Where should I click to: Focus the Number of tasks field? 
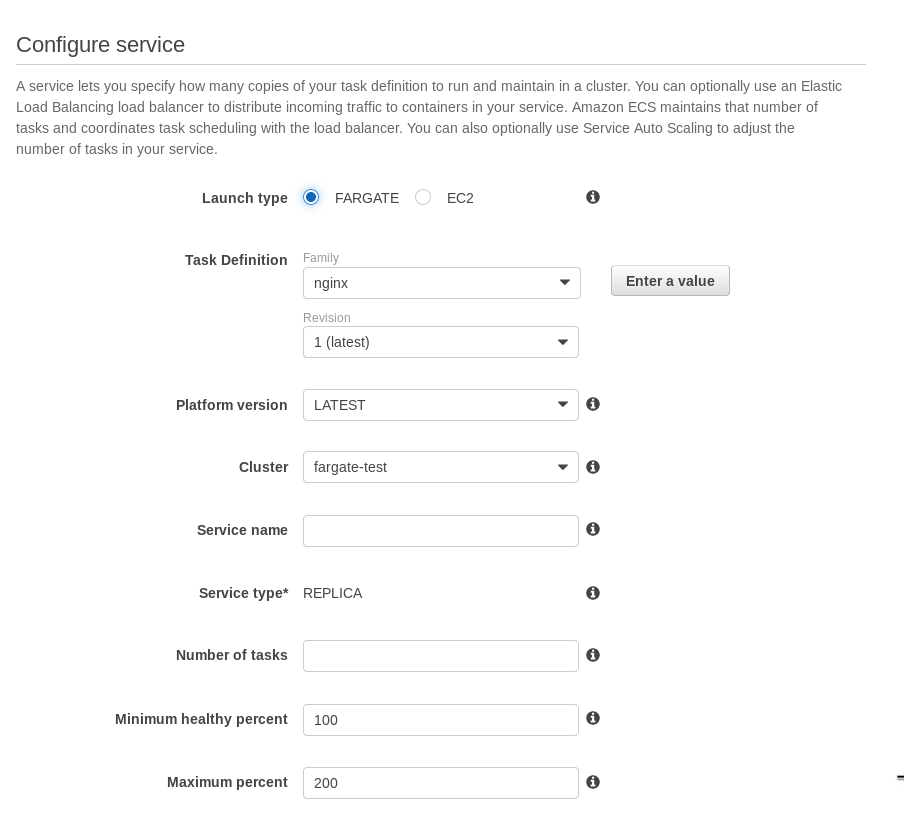pyautogui.click(x=440, y=656)
